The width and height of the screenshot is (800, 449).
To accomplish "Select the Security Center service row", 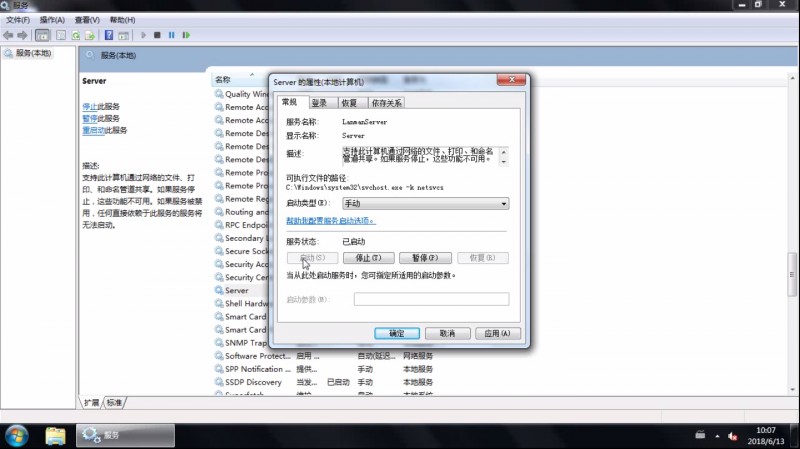I will (241, 278).
